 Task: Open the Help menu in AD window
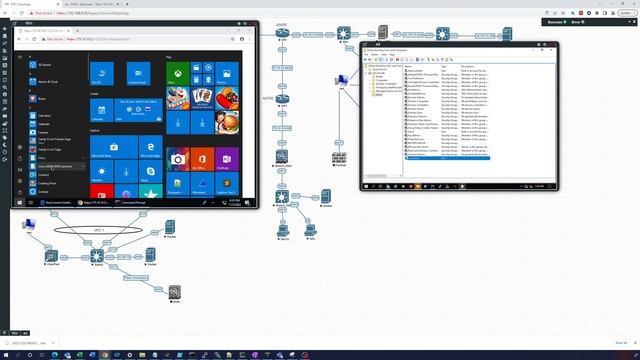tap(392, 54)
